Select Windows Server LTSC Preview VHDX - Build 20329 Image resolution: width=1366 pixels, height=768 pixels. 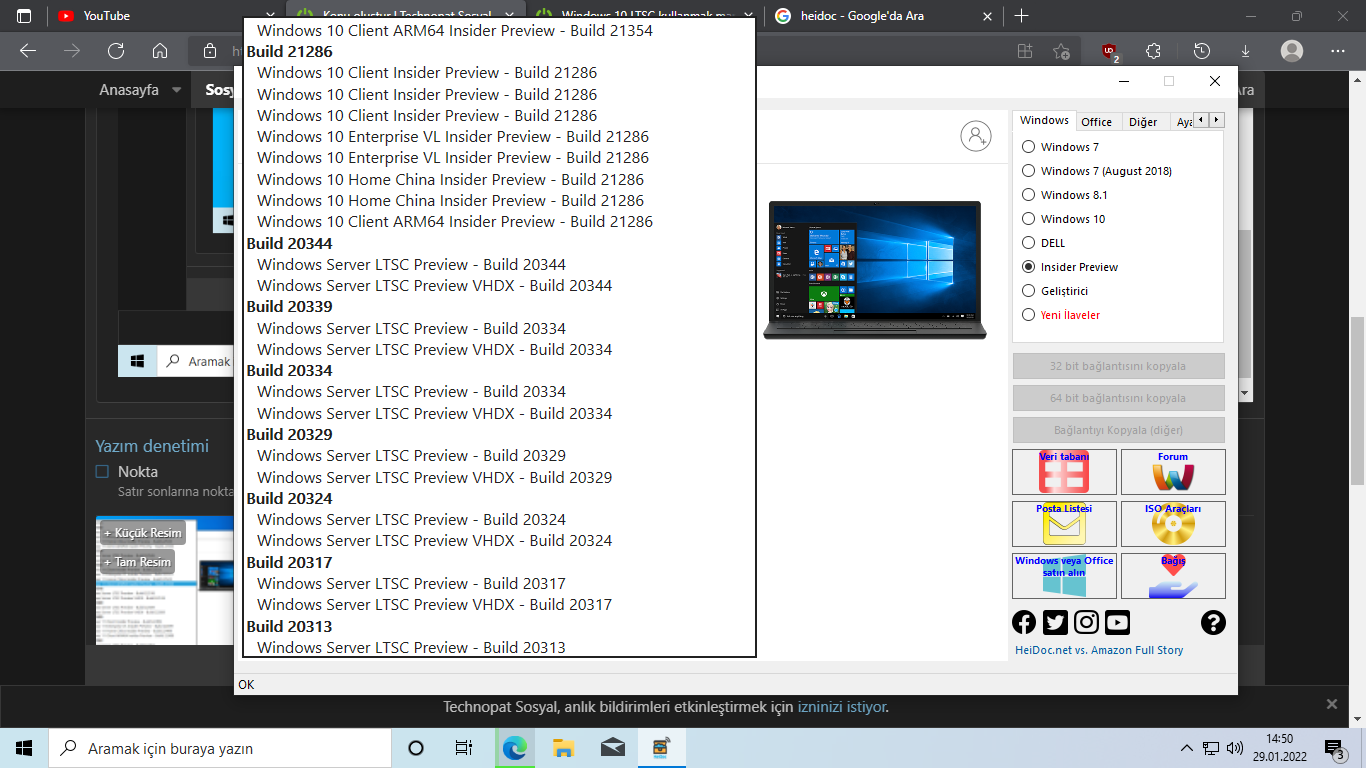[434, 477]
